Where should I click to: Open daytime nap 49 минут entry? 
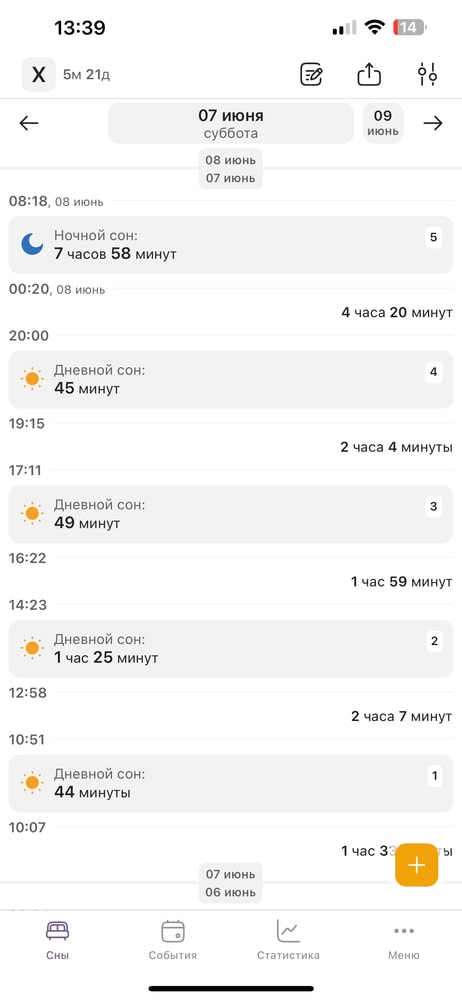(x=231, y=514)
